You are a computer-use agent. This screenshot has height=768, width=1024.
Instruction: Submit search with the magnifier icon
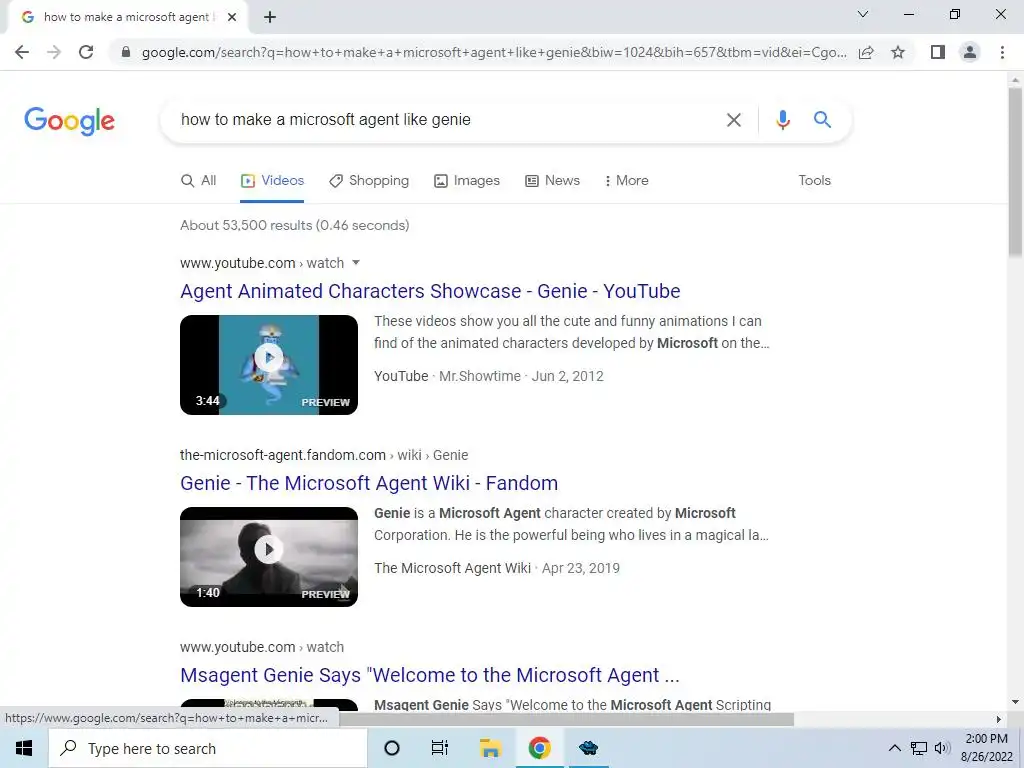coord(822,120)
